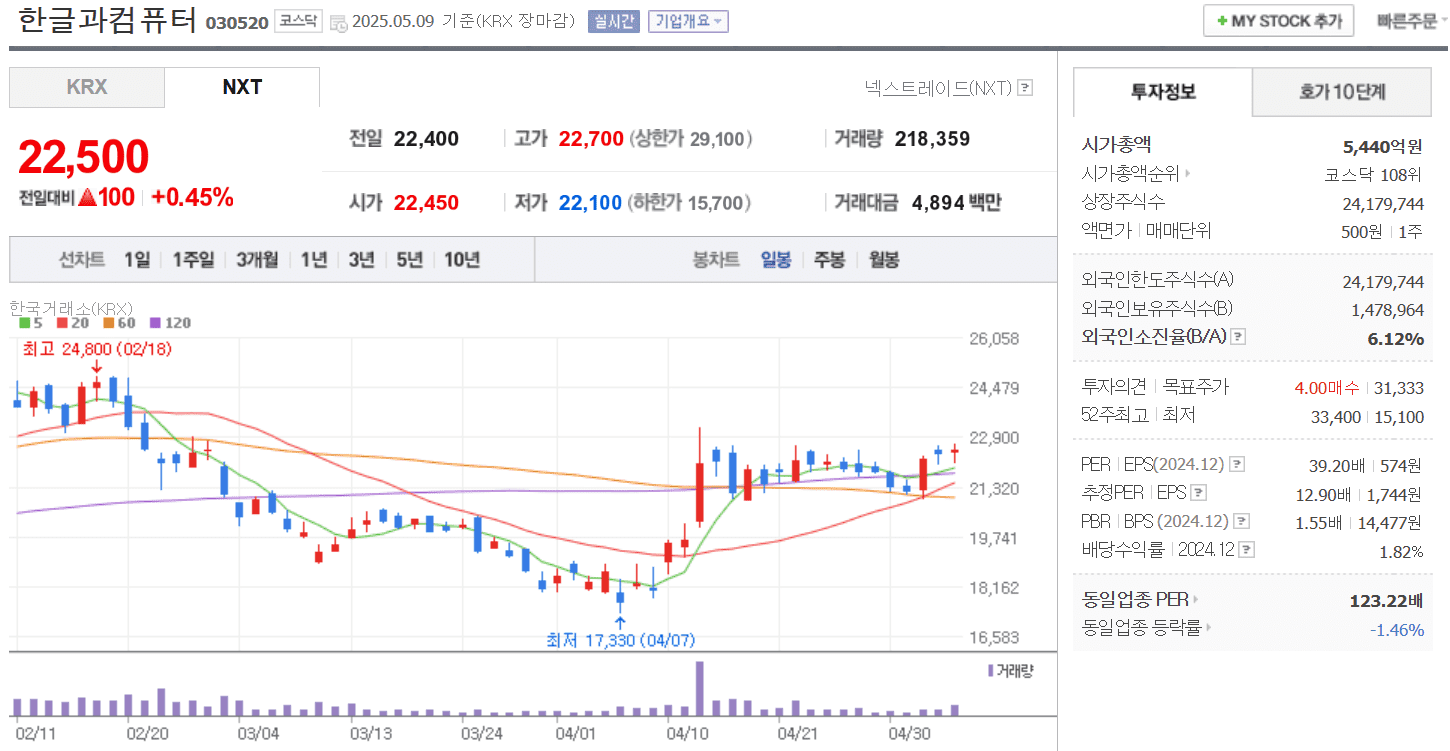Click the help icon beside 배당수익률 2024.12

tap(1247, 549)
